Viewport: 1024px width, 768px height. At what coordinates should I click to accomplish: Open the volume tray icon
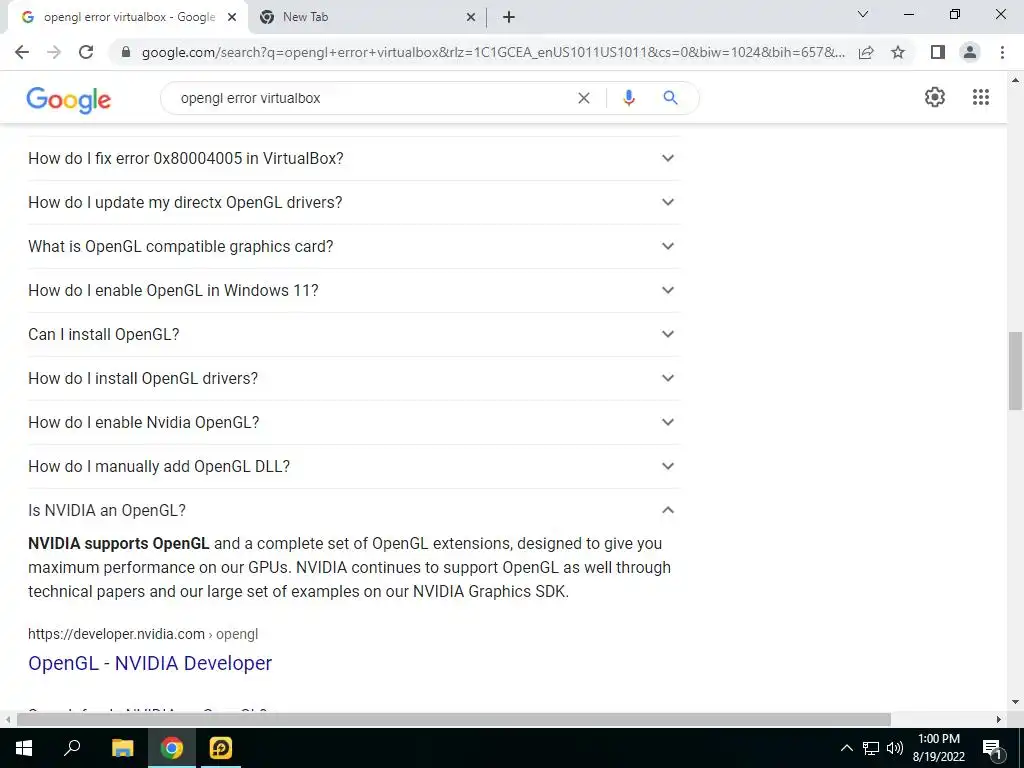(x=895, y=748)
